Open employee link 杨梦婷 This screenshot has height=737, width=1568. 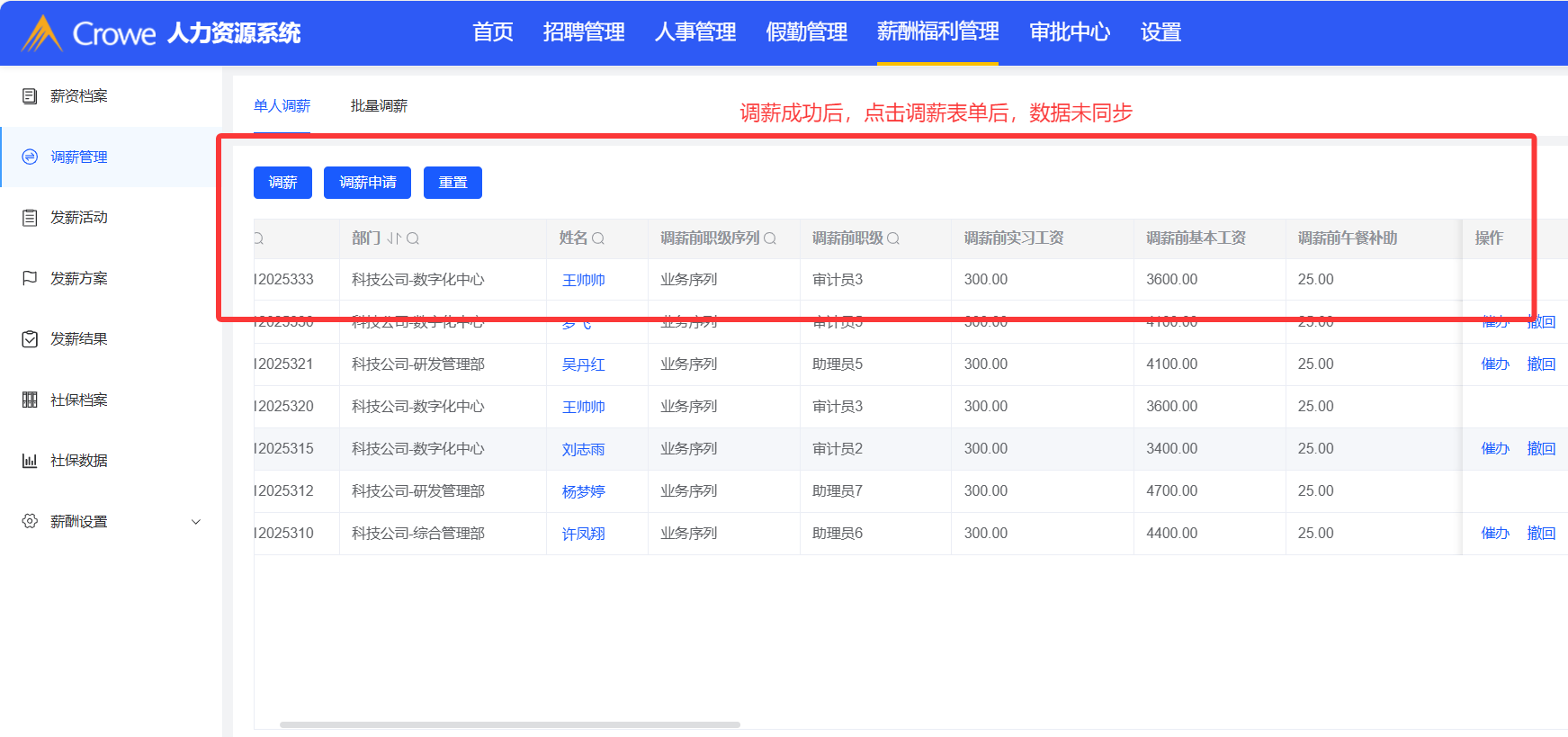pos(583,491)
